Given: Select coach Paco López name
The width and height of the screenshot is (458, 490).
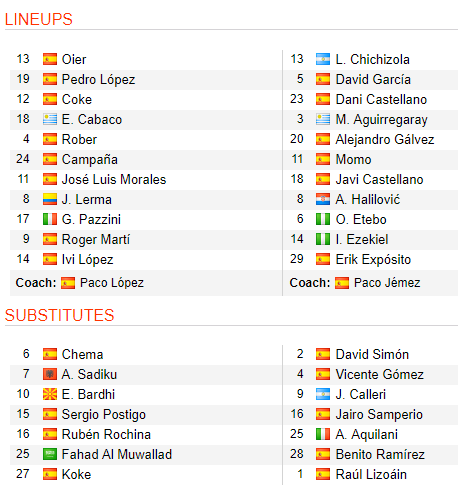Looking at the screenshot, I should click(x=112, y=283).
